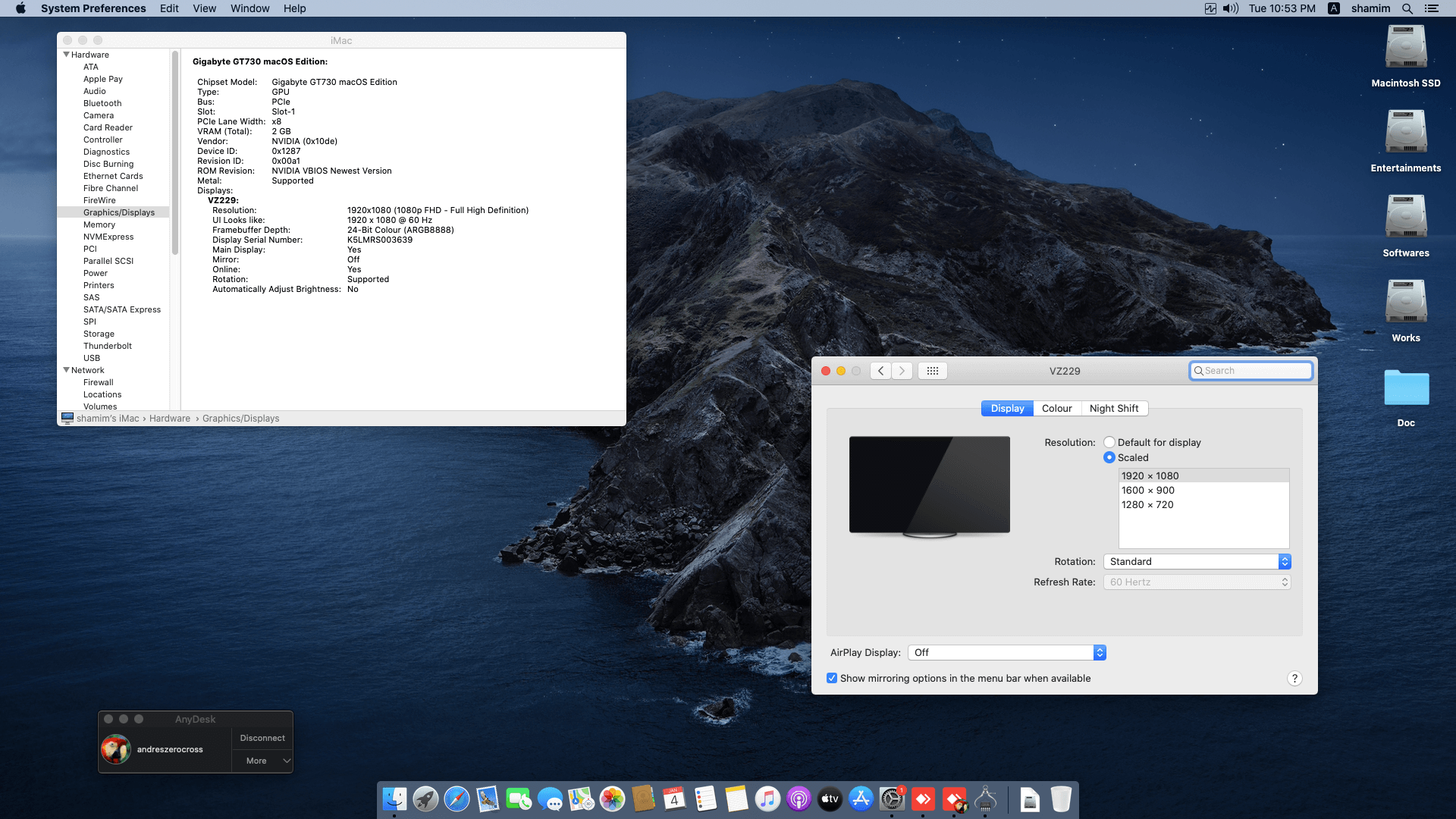Image resolution: width=1456 pixels, height=819 pixels.
Task: Click Disconnect in the AnyDesk window
Action: click(x=262, y=738)
